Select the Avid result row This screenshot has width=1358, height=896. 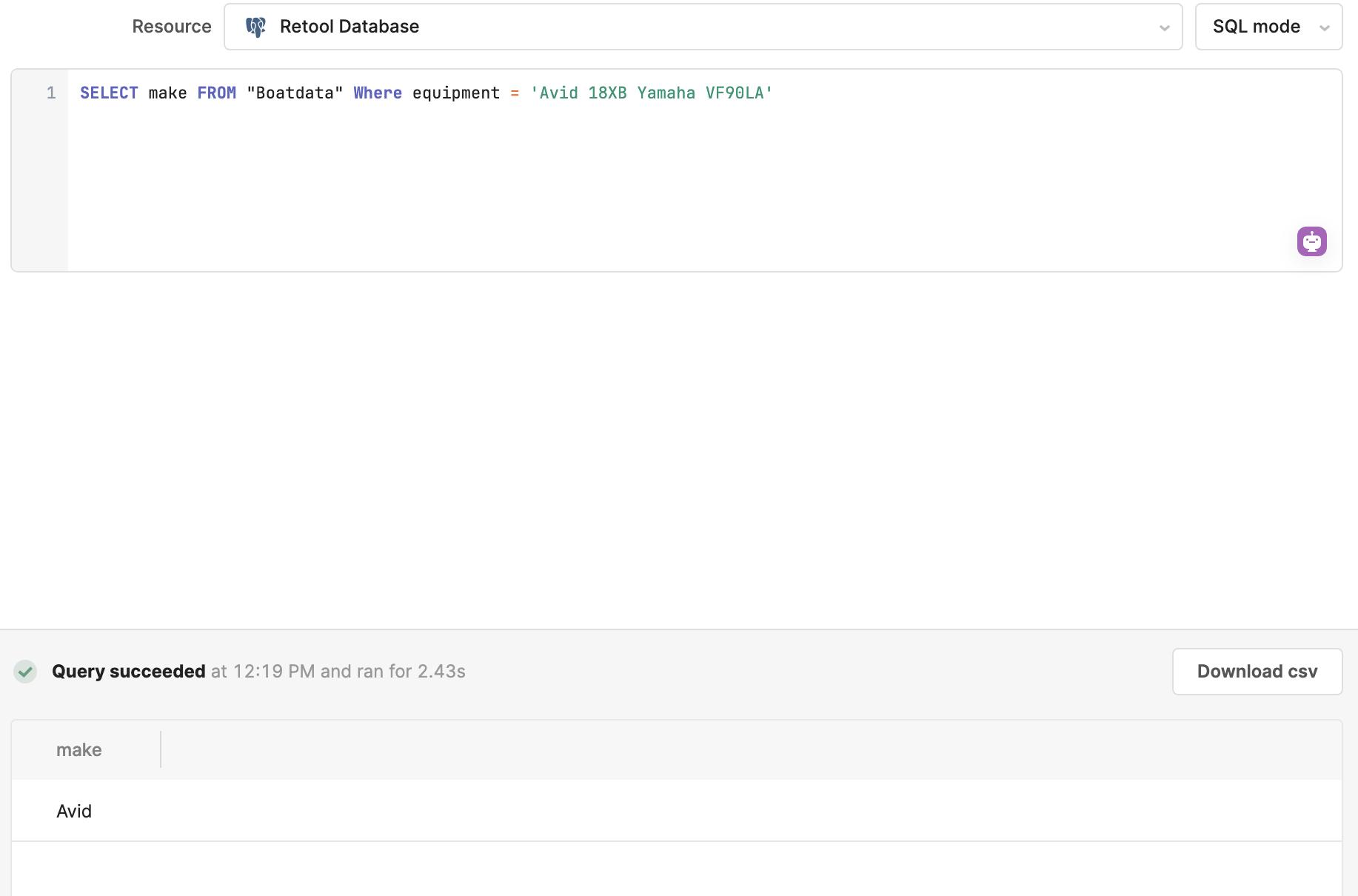click(677, 811)
